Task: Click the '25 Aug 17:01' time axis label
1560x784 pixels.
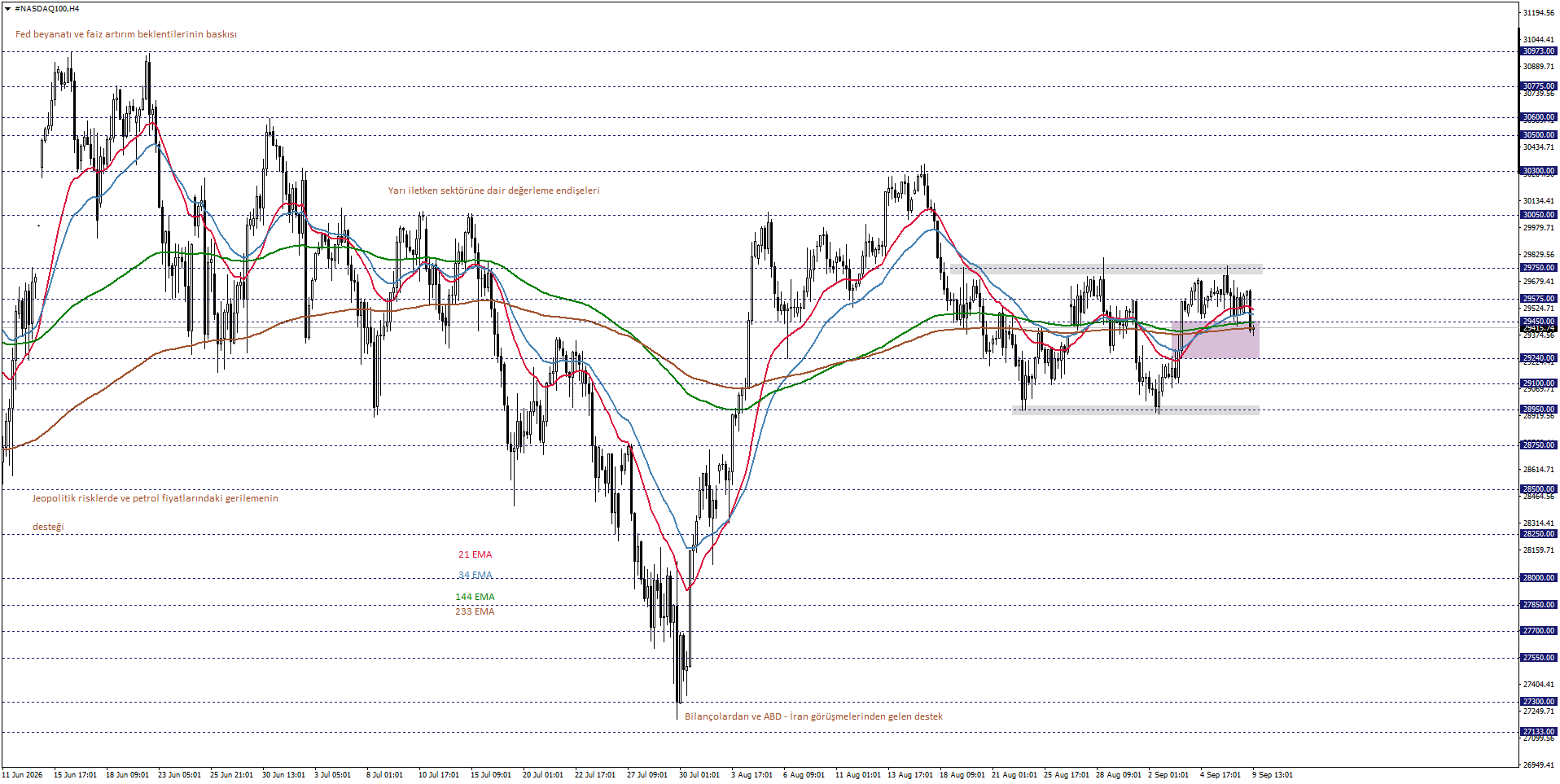Action: [x=1067, y=775]
